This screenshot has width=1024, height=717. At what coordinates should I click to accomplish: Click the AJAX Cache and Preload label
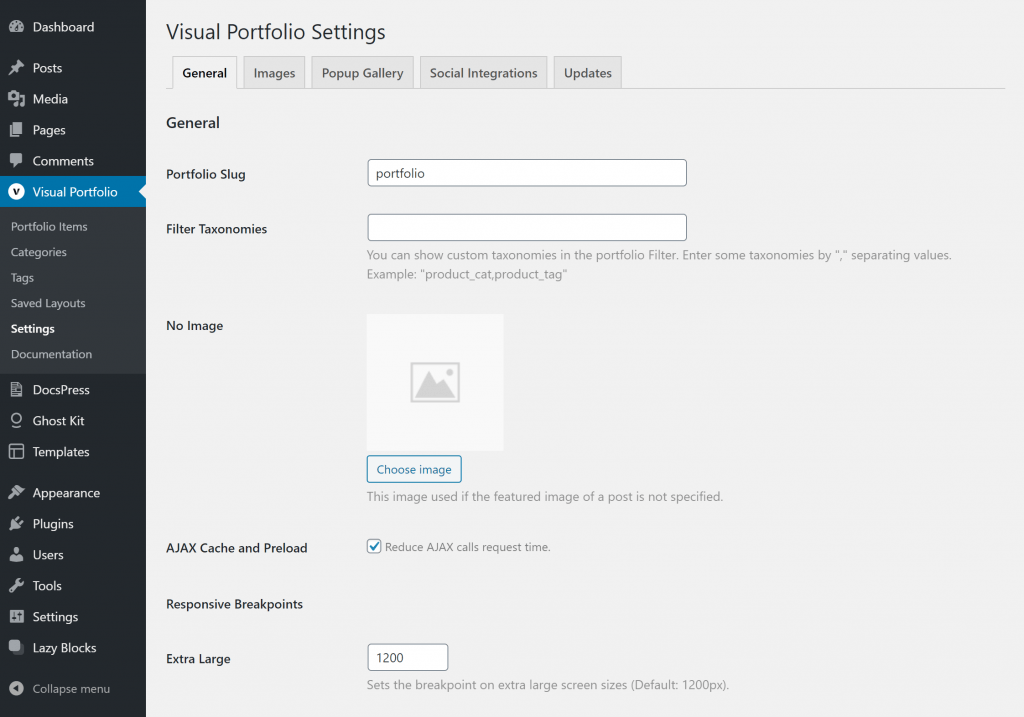236,548
